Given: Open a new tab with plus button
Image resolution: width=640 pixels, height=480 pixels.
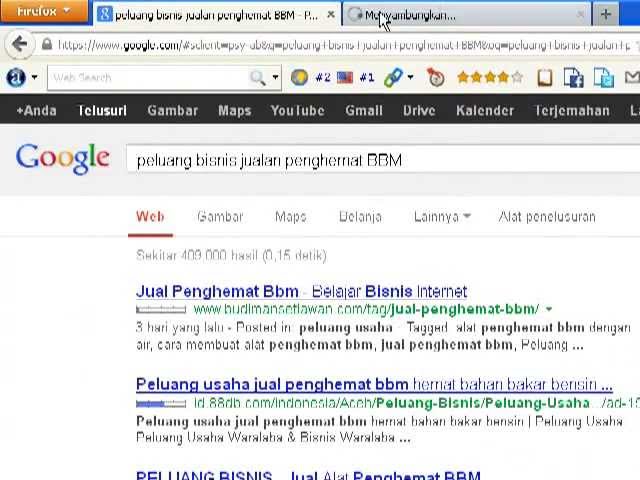Looking at the screenshot, I should pos(605,14).
